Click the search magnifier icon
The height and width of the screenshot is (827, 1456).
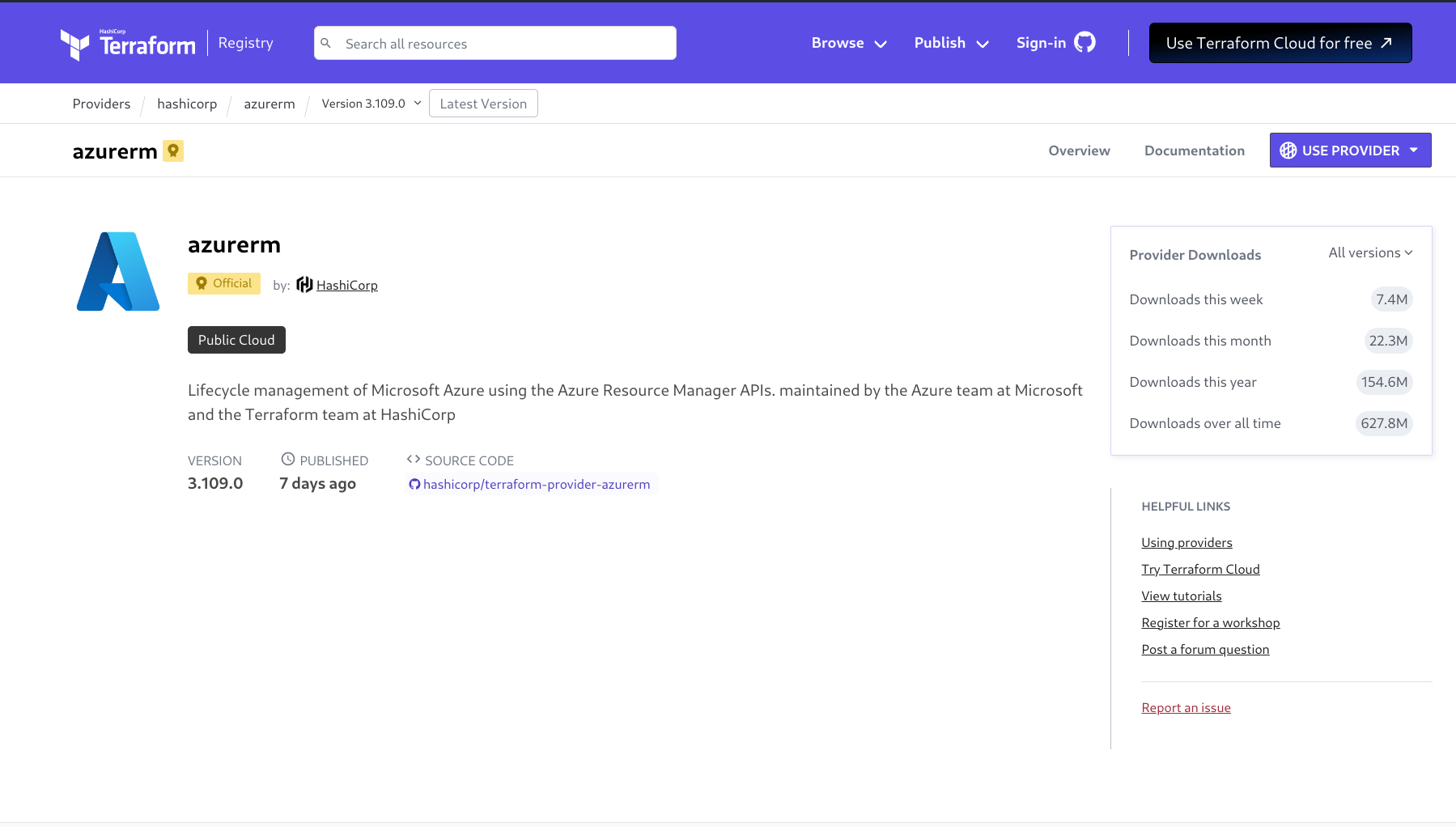326,43
